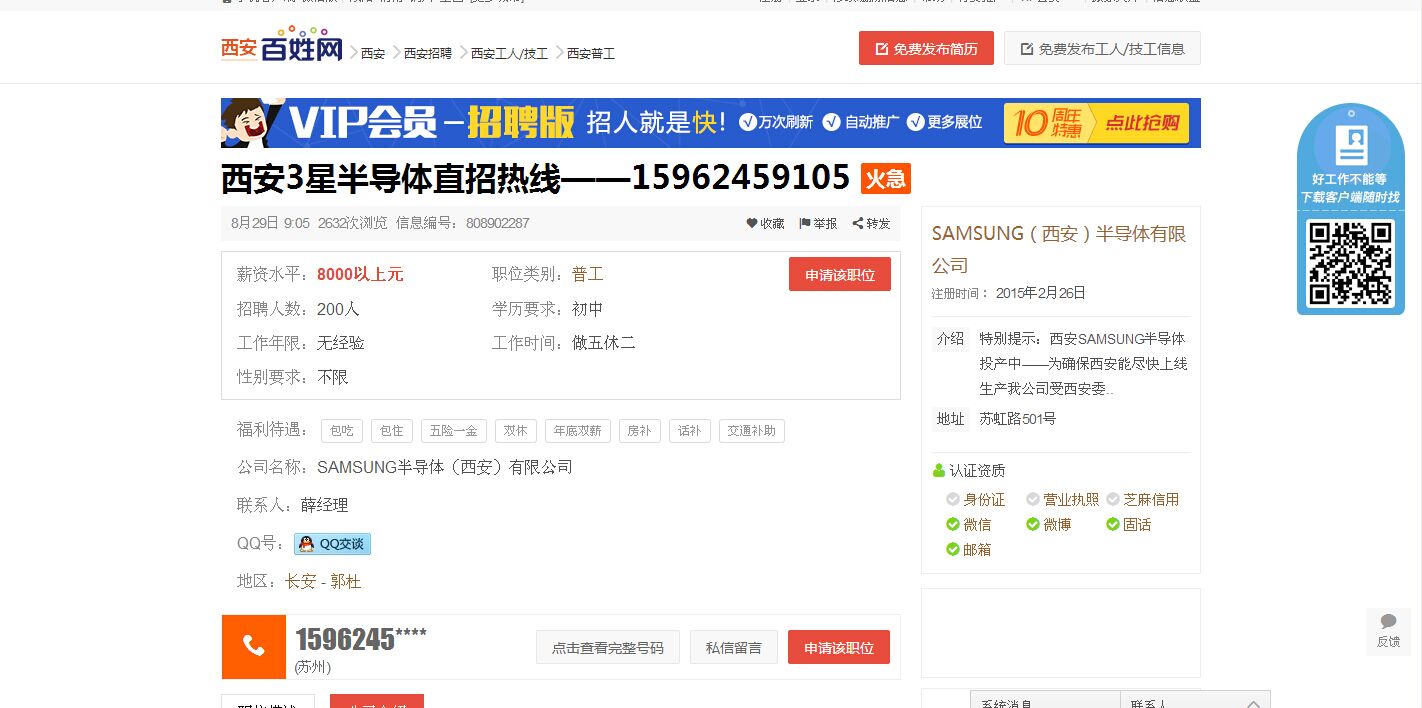Reveal number via 点击查看完整号码
The image size is (1422, 708).
608,647
